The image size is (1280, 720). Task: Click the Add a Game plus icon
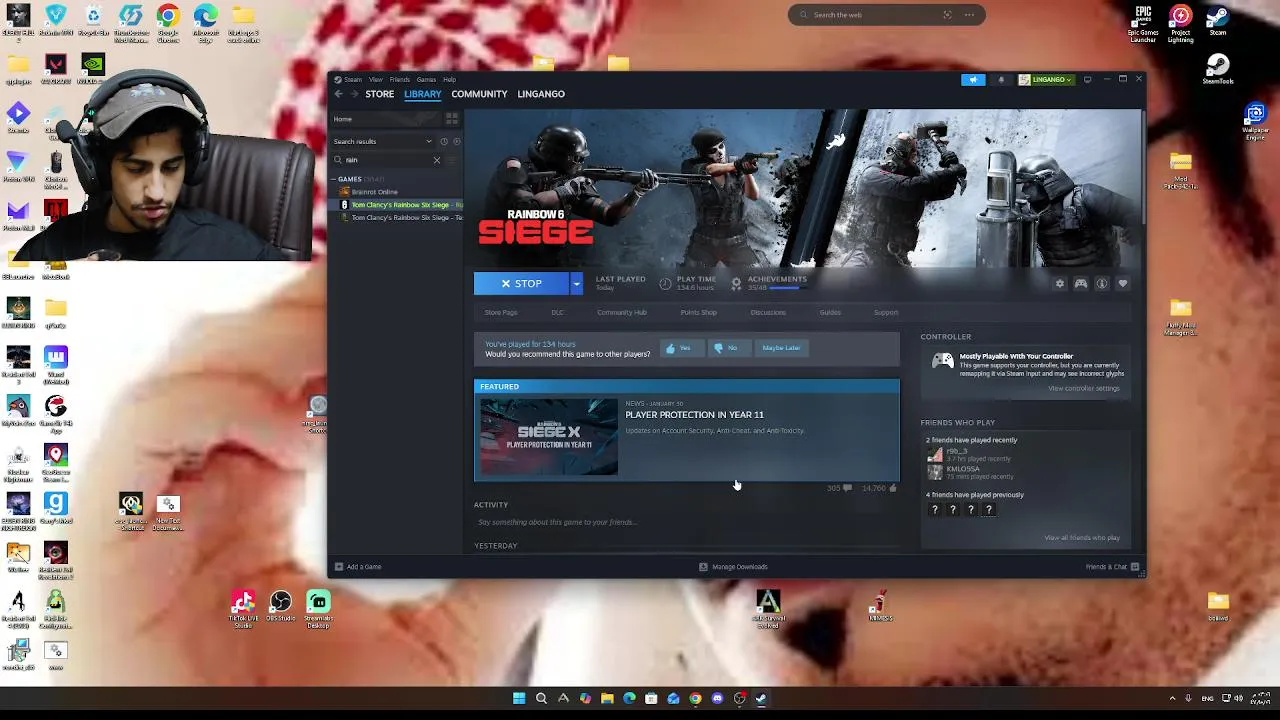[339, 567]
